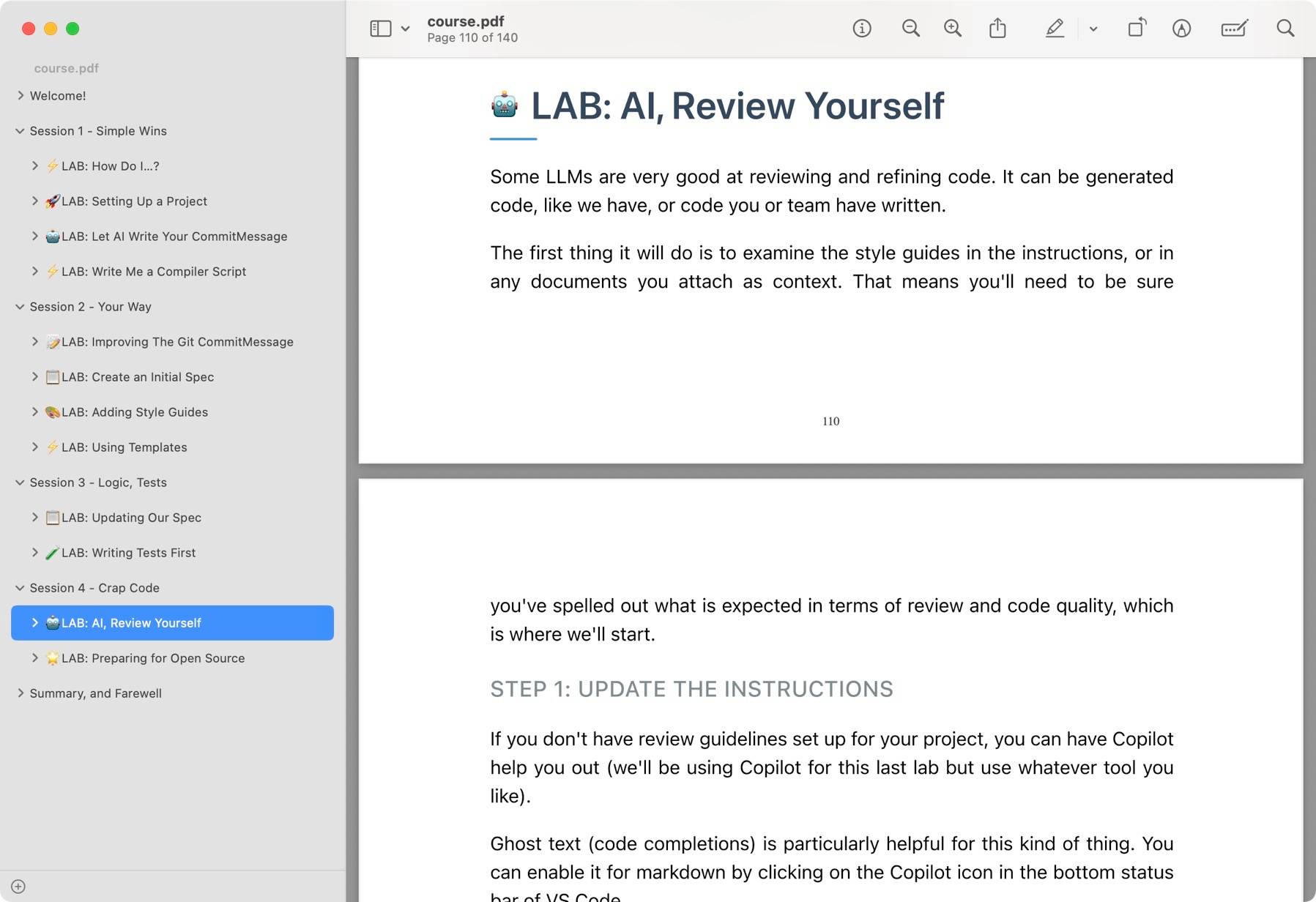This screenshot has height=902, width=1316.
Task: Expand Summary, and Farewell section
Action: (x=21, y=693)
